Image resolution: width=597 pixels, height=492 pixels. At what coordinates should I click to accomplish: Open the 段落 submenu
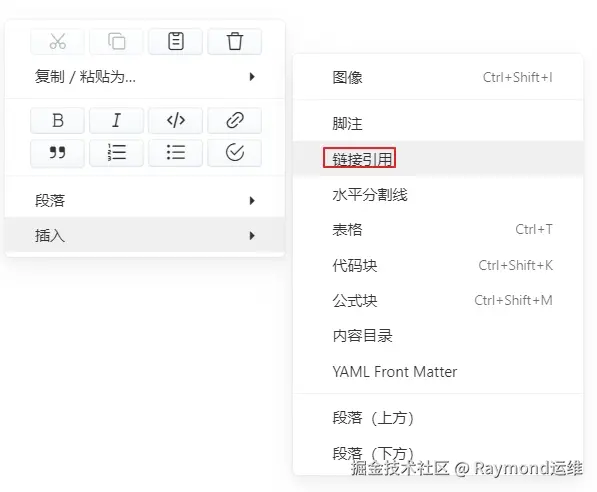tap(145, 200)
